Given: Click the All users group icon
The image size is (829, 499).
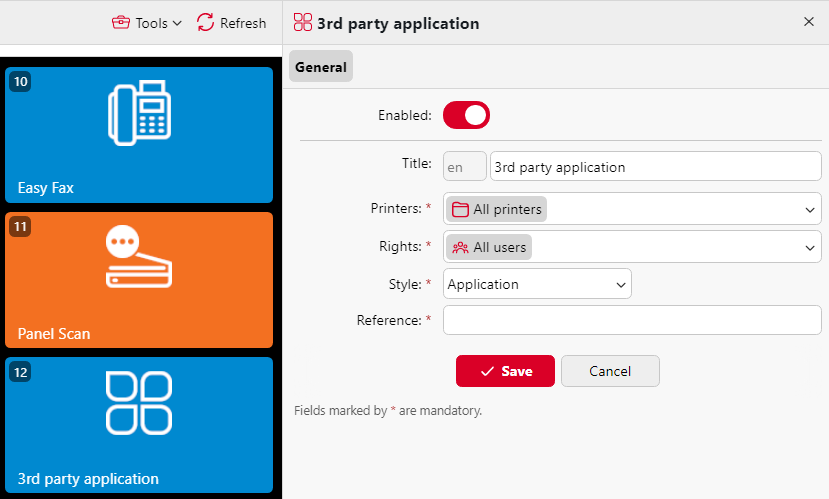Looking at the screenshot, I should (x=460, y=247).
